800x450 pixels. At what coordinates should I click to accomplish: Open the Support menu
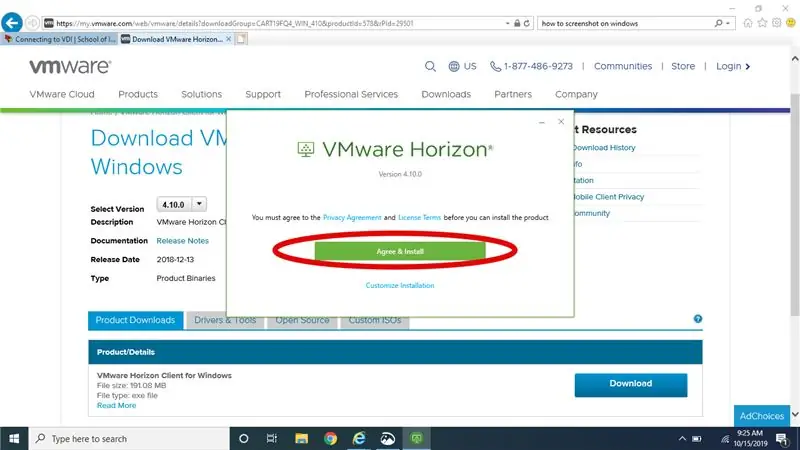(x=263, y=94)
